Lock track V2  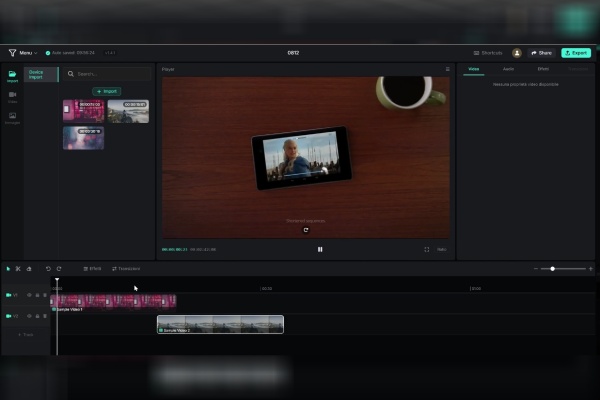tap(37, 316)
